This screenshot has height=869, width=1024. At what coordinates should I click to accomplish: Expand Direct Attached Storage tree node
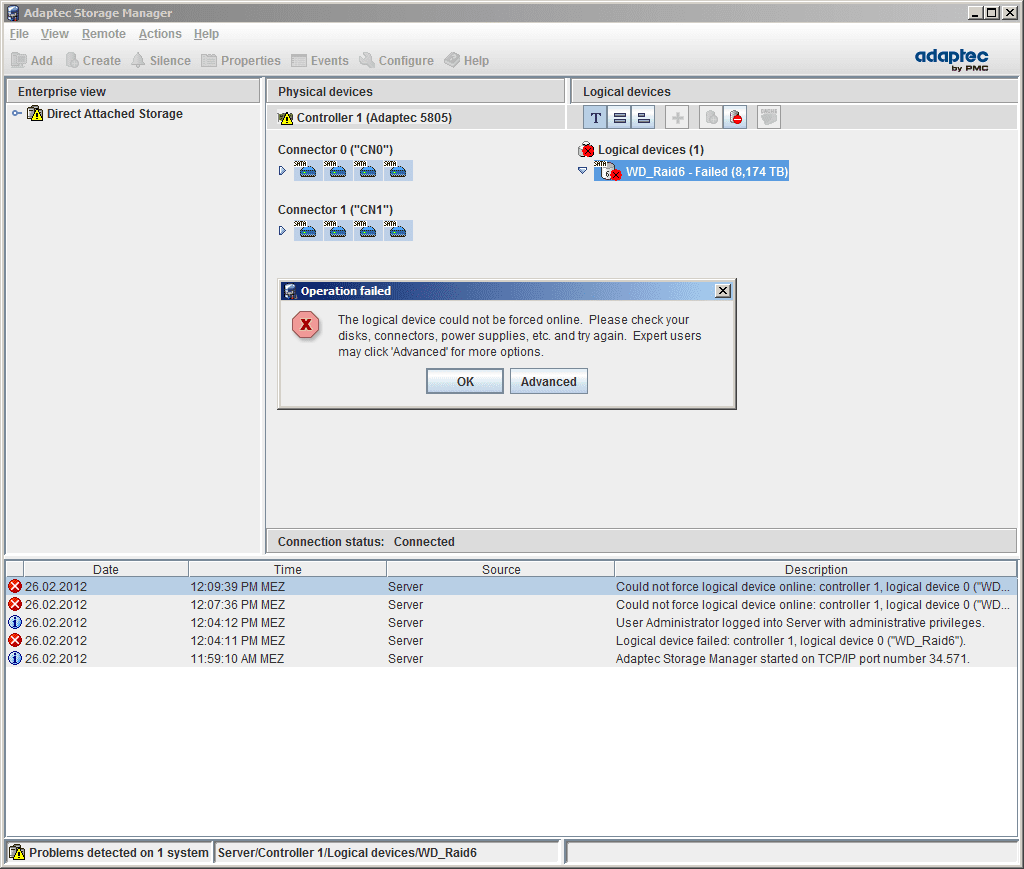(17, 114)
